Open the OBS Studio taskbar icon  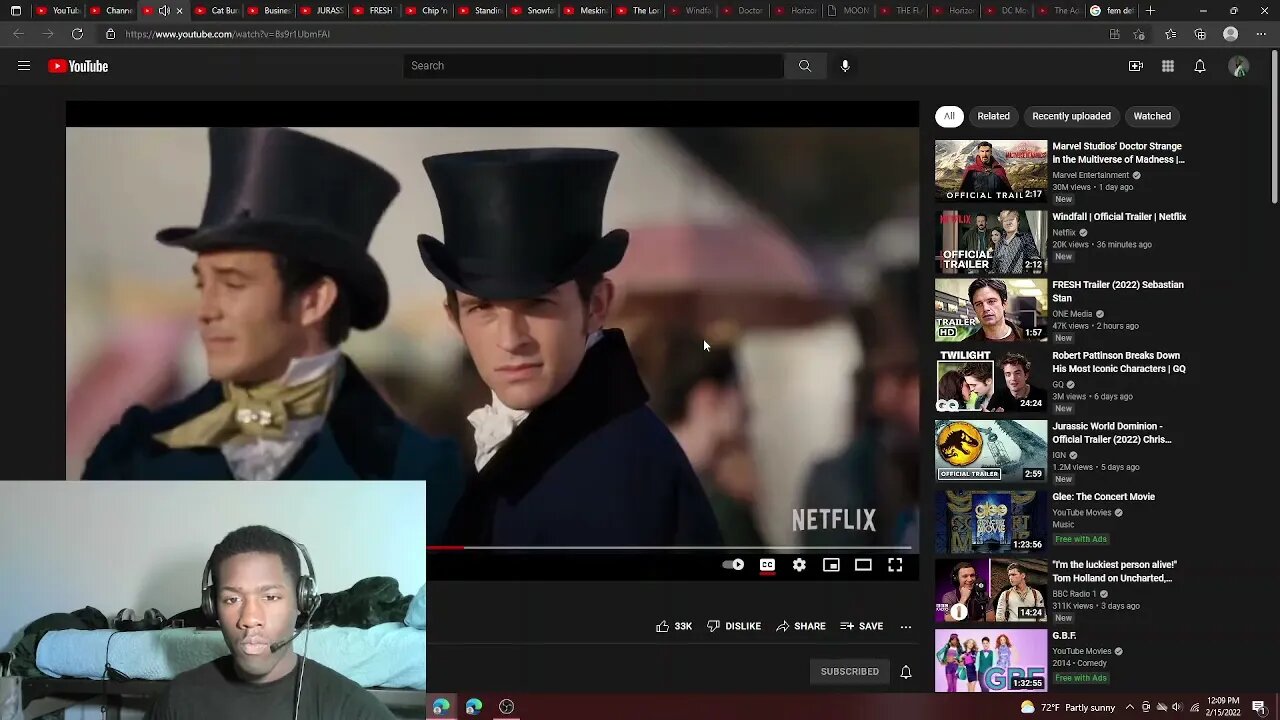(507, 707)
